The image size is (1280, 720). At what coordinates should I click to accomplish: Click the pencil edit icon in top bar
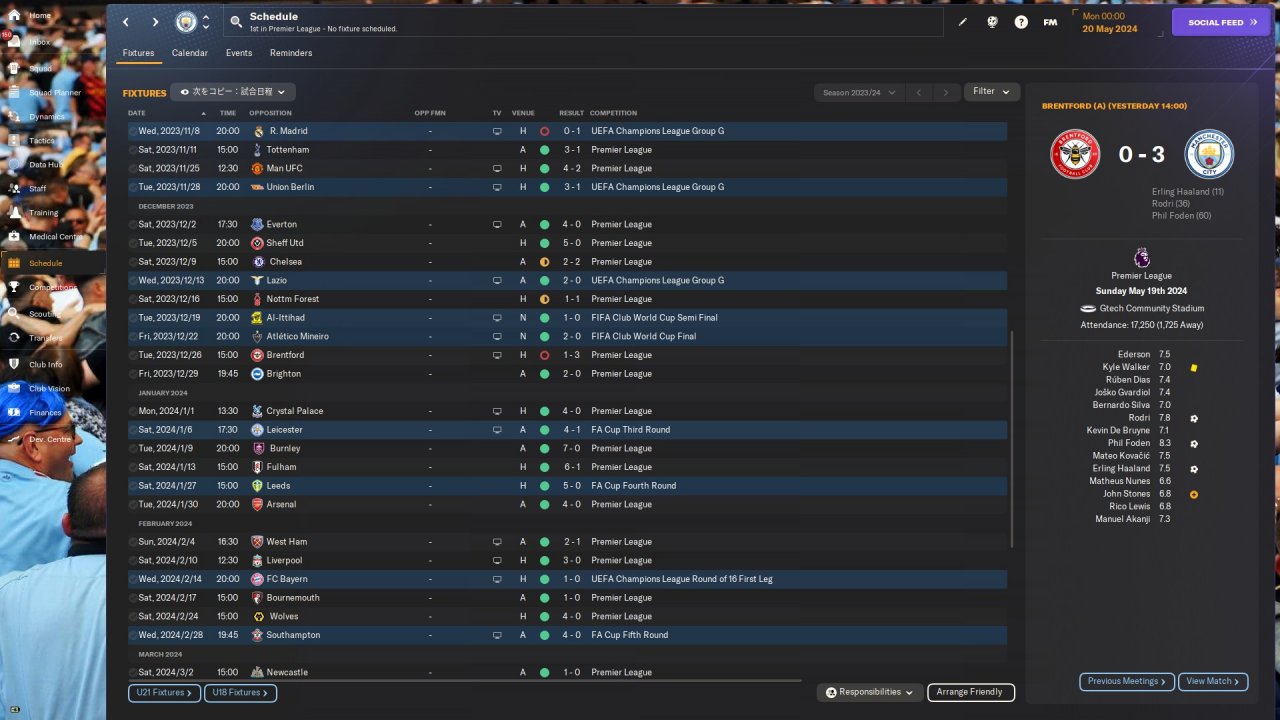pos(963,22)
